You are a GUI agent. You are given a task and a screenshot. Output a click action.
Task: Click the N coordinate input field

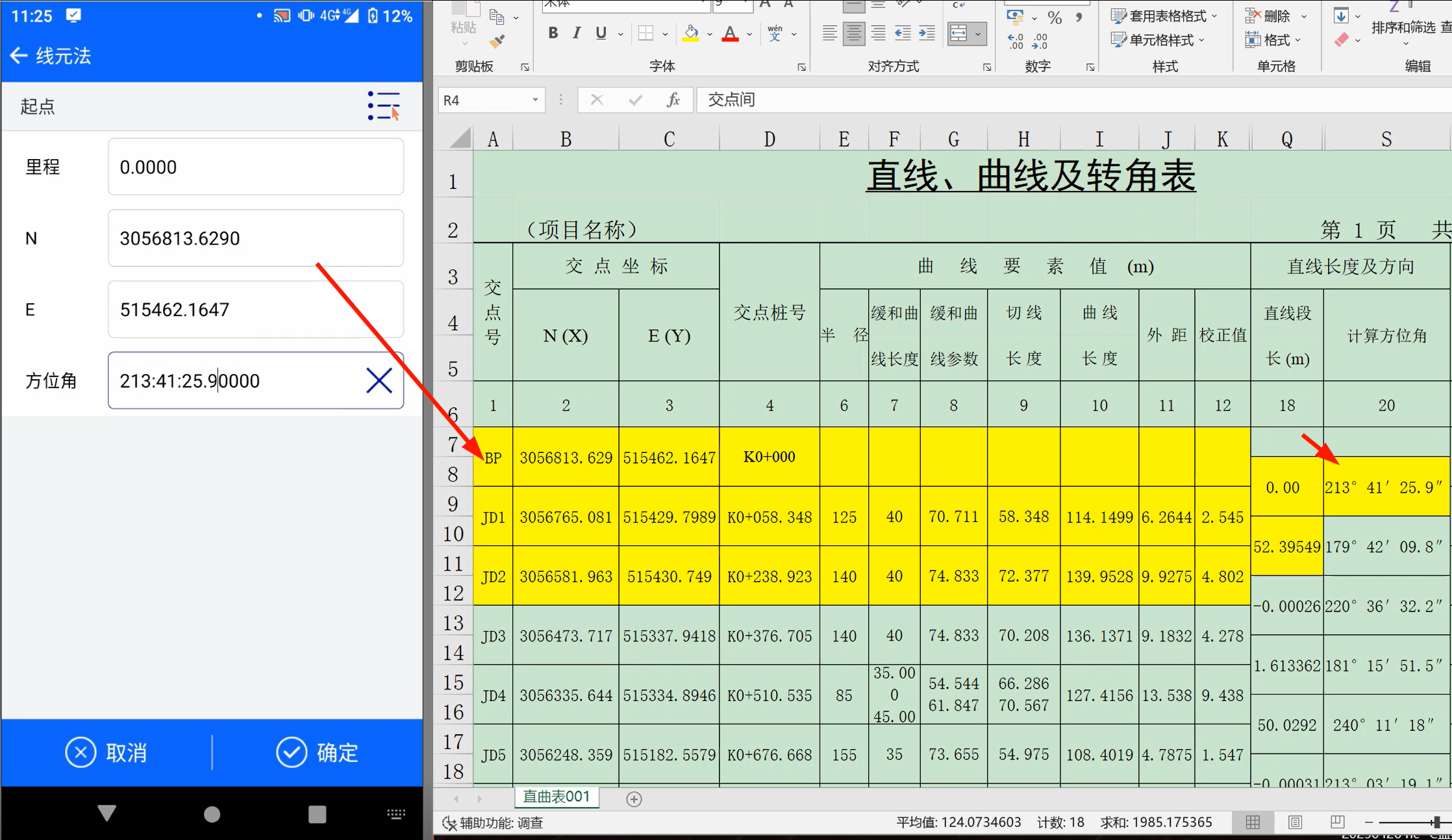click(x=256, y=238)
